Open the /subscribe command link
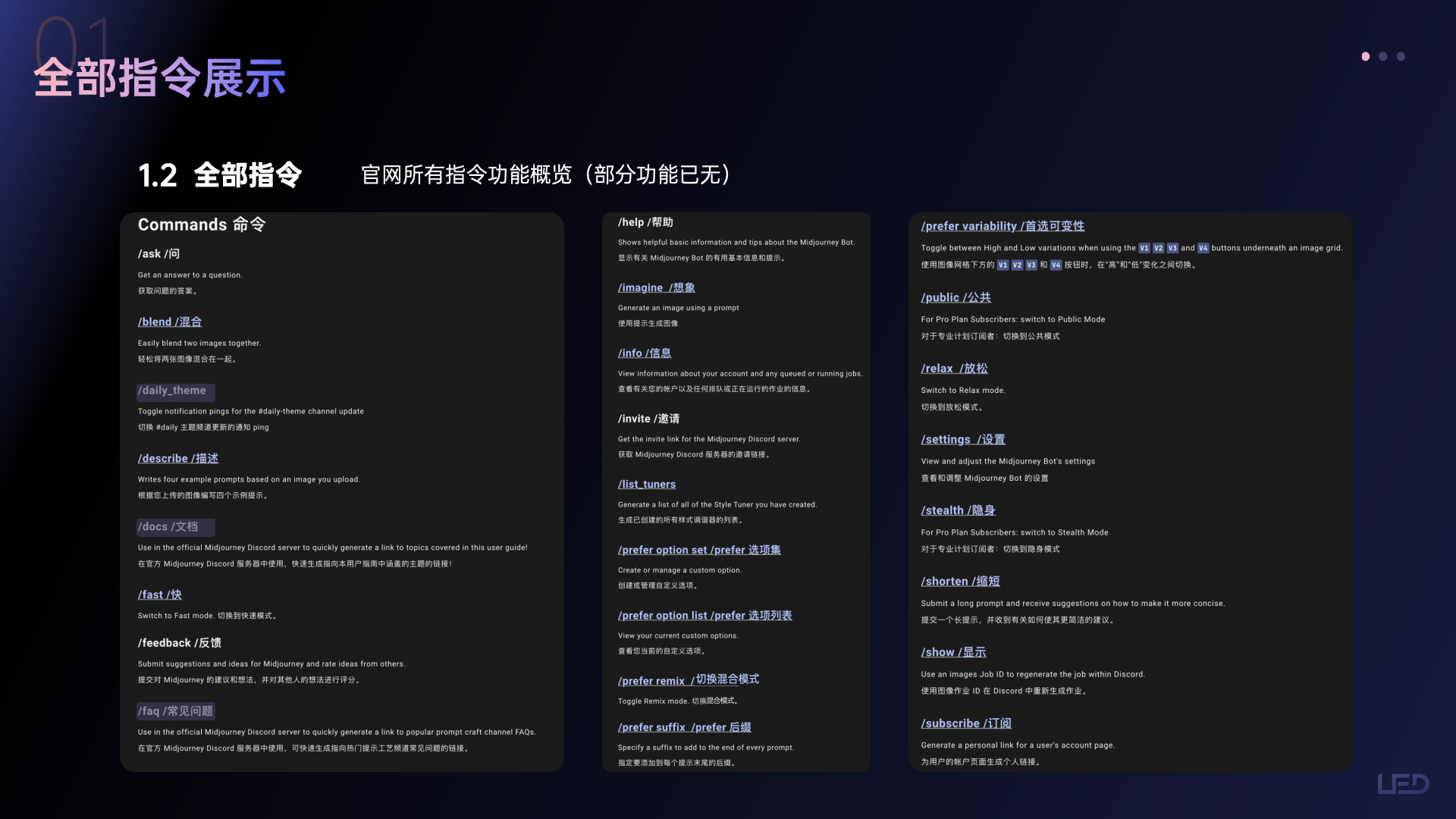This screenshot has height=819, width=1456. (966, 723)
